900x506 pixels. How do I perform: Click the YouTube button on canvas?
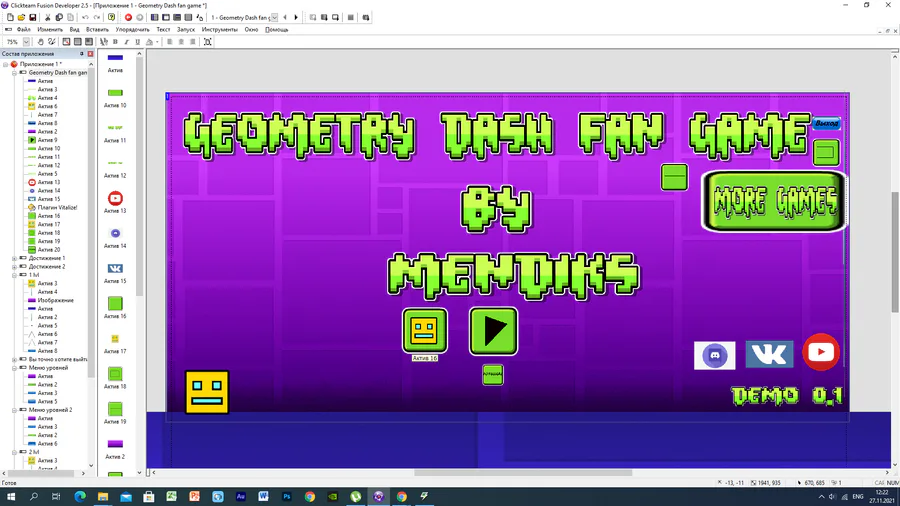[x=821, y=352]
